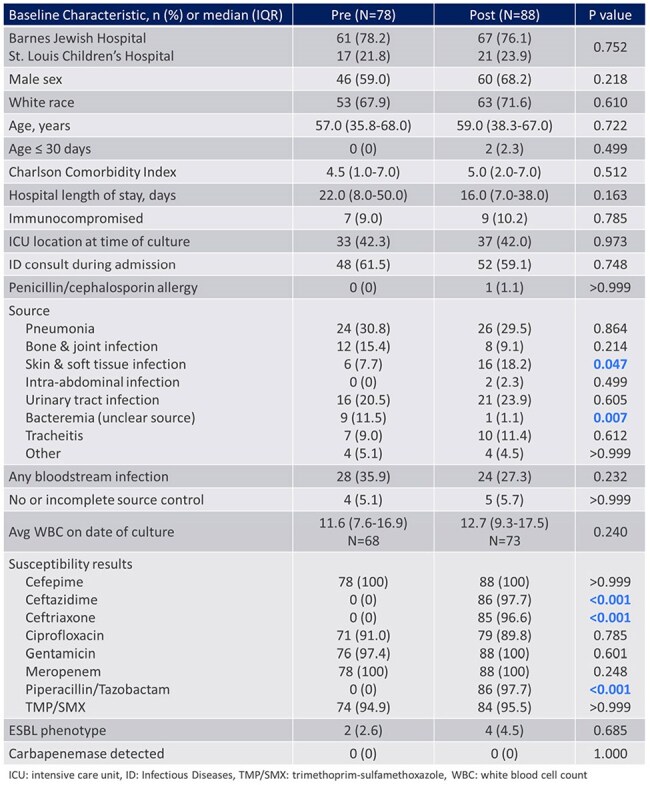Click the blue 0.047 P value

610,364
